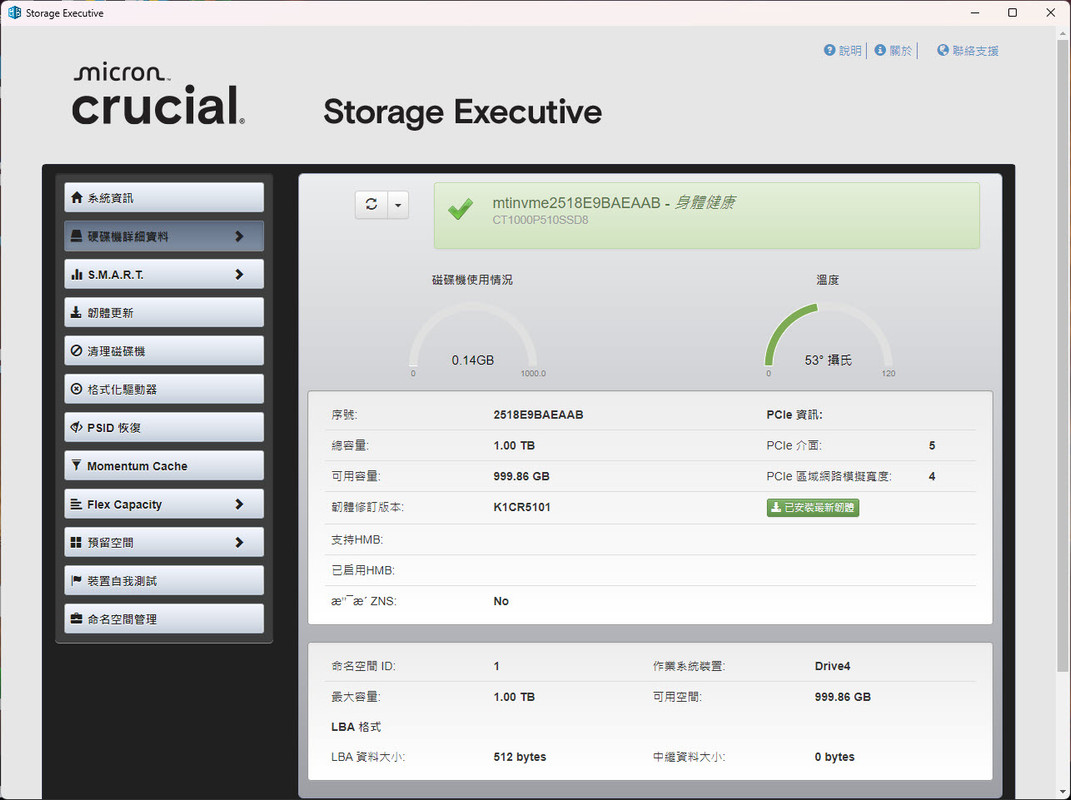The image size is (1071, 800).
Task: Click the grid icon beside 預留空間
Action: click(76, 542)
